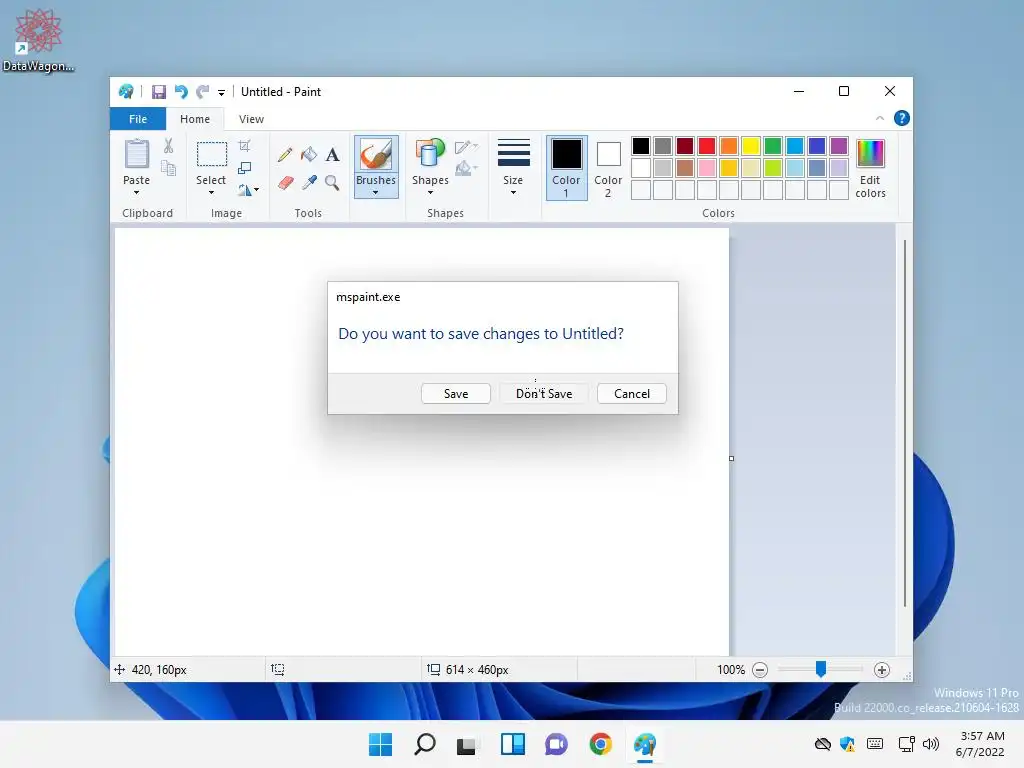Click the Select rectangle tool
Image resolution: width=1024 pixels, height=768 pixels.
212,154
